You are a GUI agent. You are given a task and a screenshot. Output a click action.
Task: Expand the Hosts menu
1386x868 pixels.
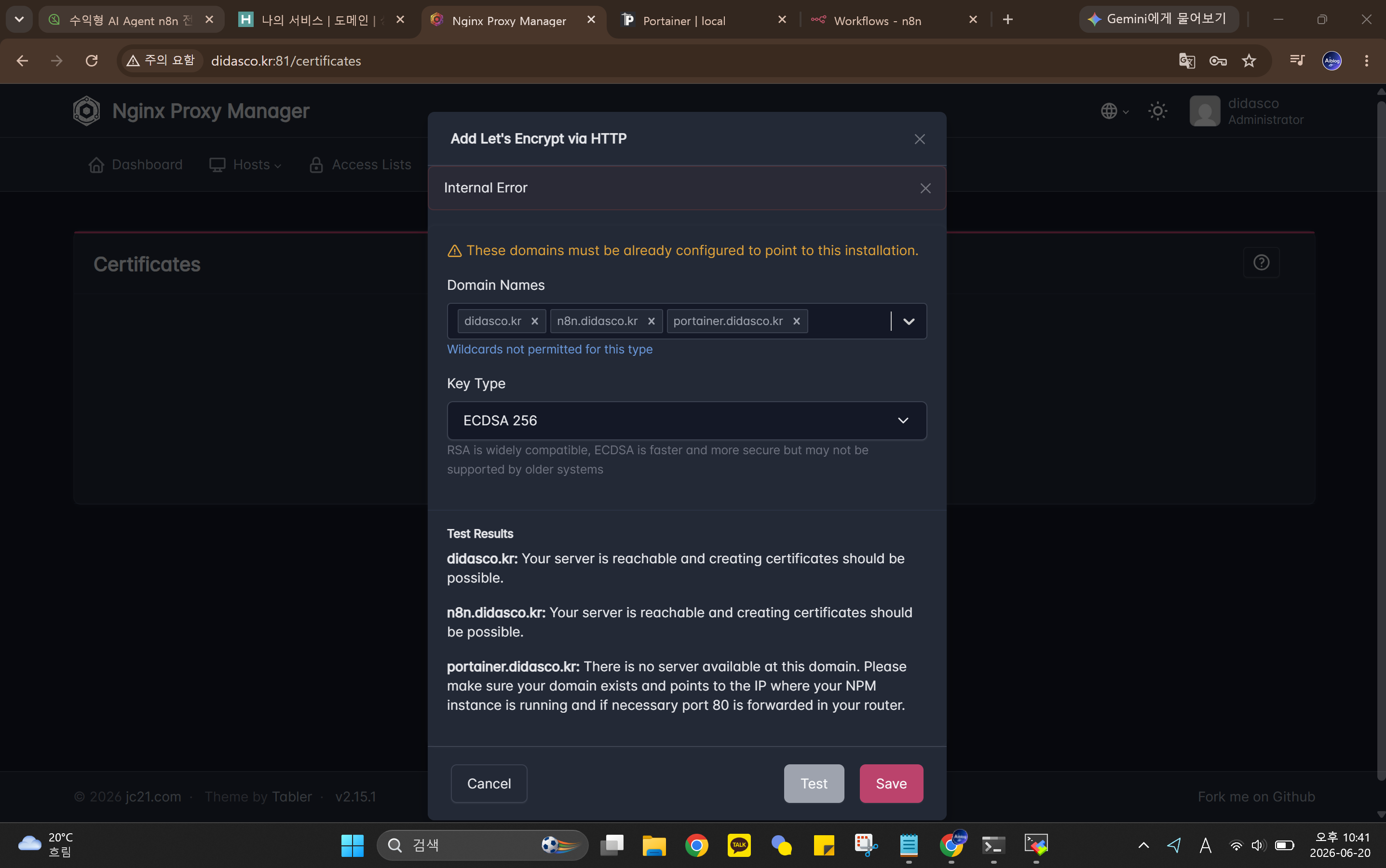point(245,165)
